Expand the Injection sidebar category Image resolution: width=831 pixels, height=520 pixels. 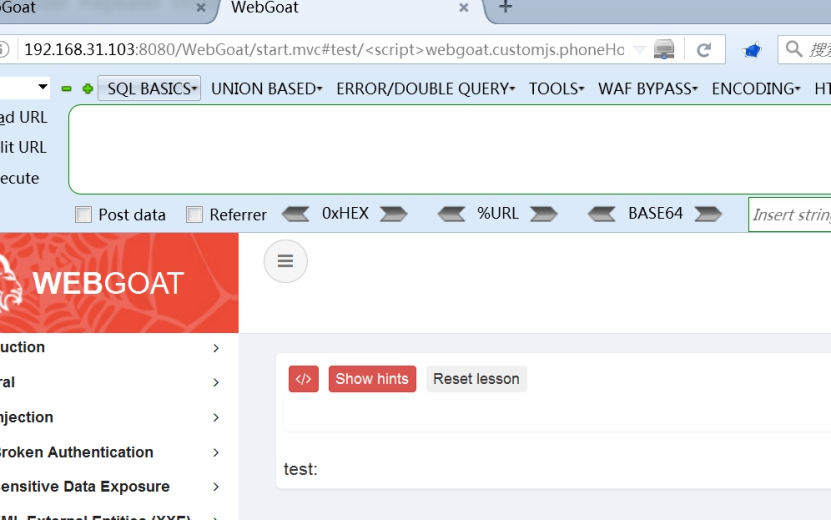pyautogui.click(x=216, y=418)
